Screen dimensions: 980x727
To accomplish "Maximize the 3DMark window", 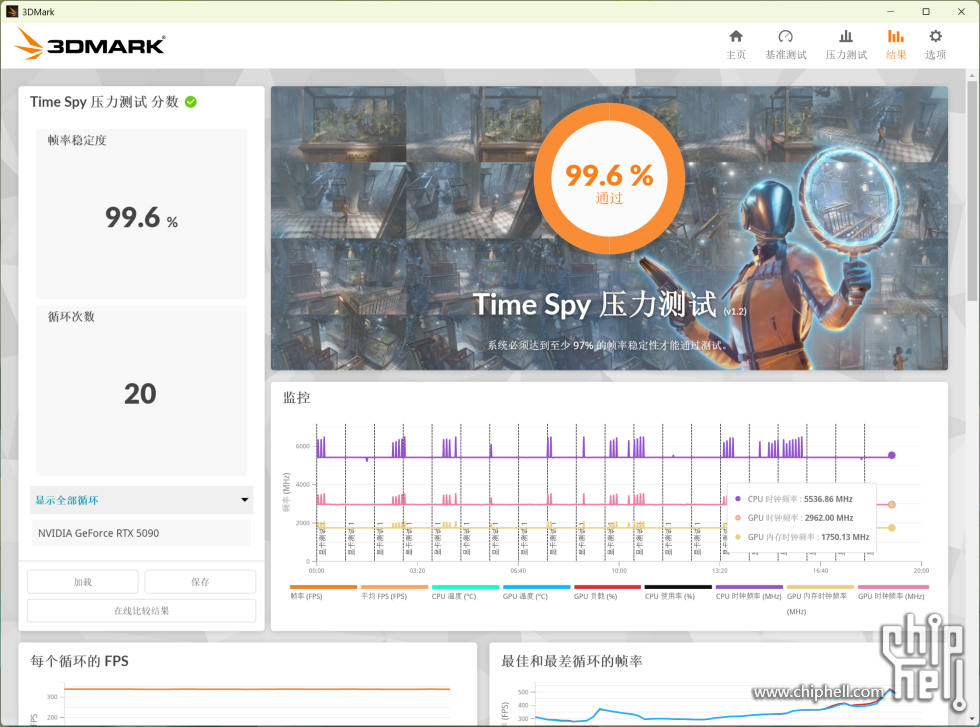I will (926, 11).
